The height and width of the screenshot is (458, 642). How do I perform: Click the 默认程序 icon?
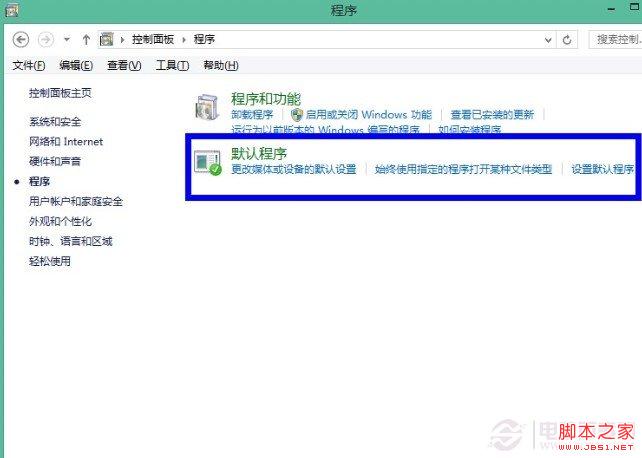click(x=208, y=162)
